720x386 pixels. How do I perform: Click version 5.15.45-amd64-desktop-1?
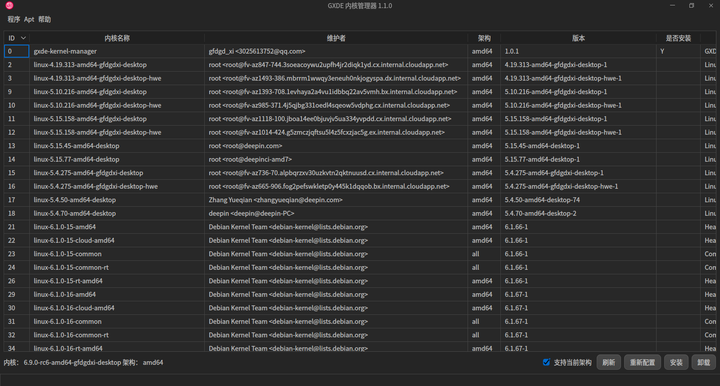(x=542, y=146)
